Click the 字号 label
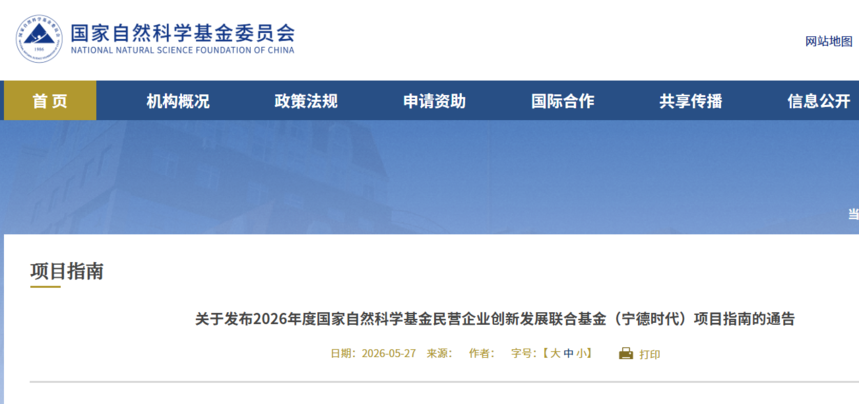Viewport: 859px width, 404px height. point(524,354)
